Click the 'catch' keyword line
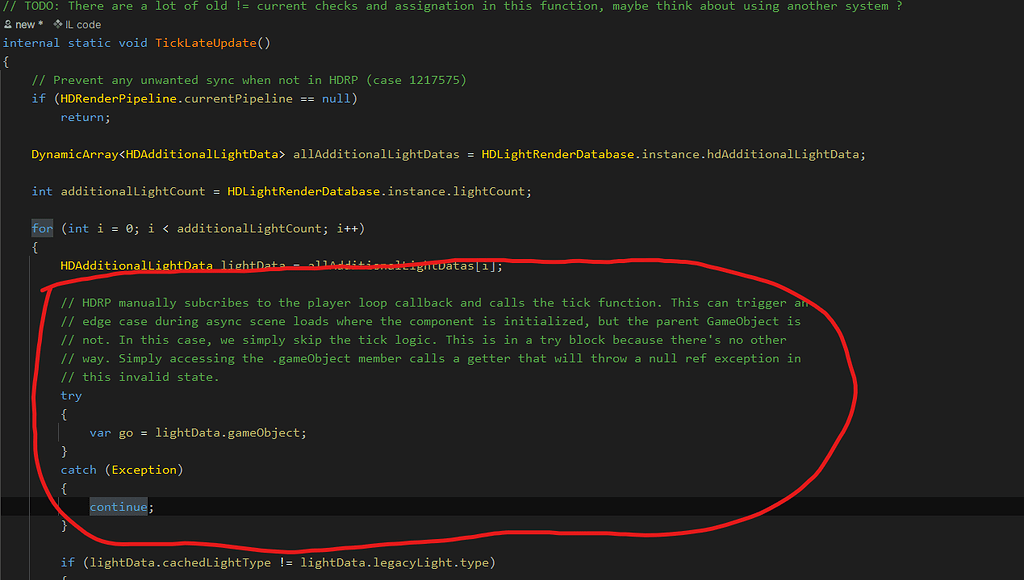Image resolution: width=1024 pixels, height=580 pixels. [78, 469]
